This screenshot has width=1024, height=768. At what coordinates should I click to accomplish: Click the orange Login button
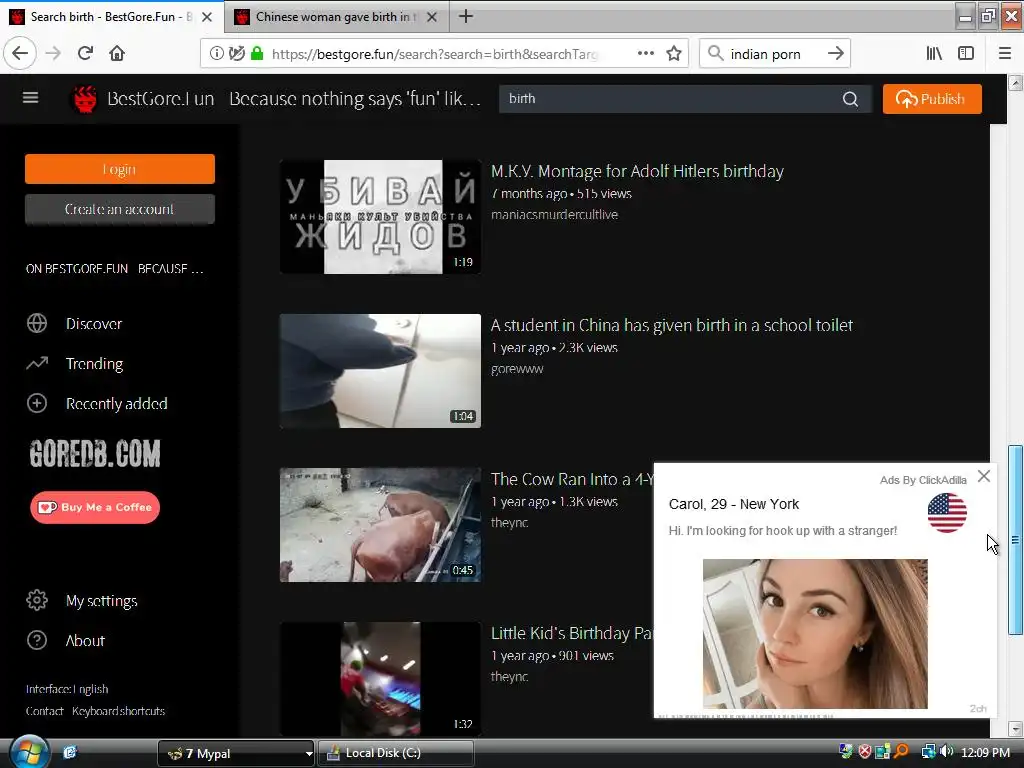click(120, 169)
